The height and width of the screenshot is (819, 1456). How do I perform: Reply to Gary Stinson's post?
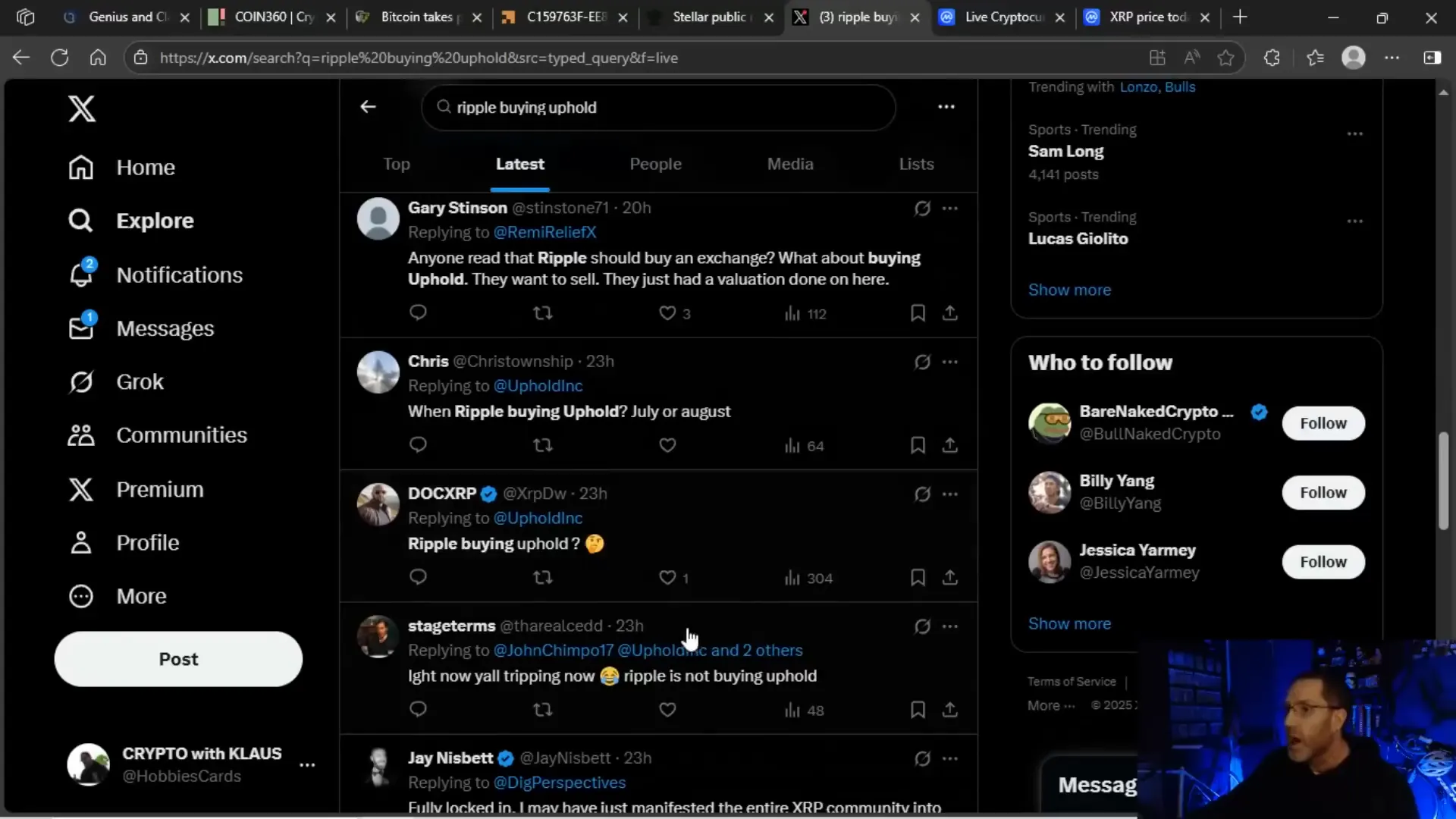418,312
